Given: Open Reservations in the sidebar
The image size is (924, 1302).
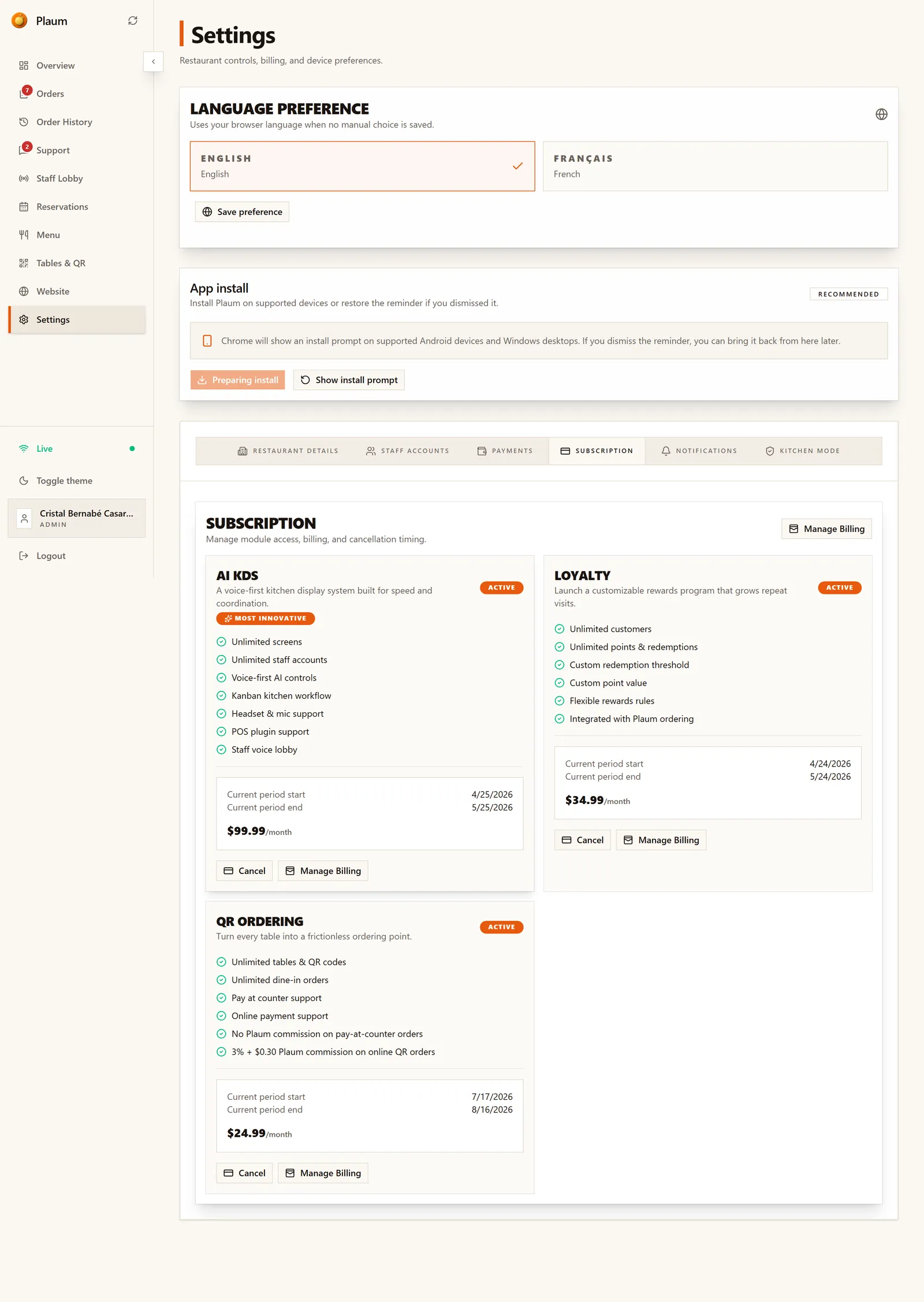Looking at the screenshot, I should [x=77, y=207].
